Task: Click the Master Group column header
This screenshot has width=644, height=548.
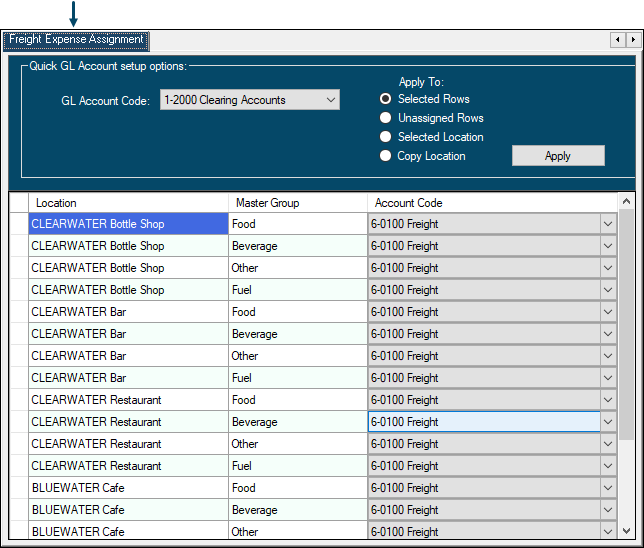Action: point(297,203)
